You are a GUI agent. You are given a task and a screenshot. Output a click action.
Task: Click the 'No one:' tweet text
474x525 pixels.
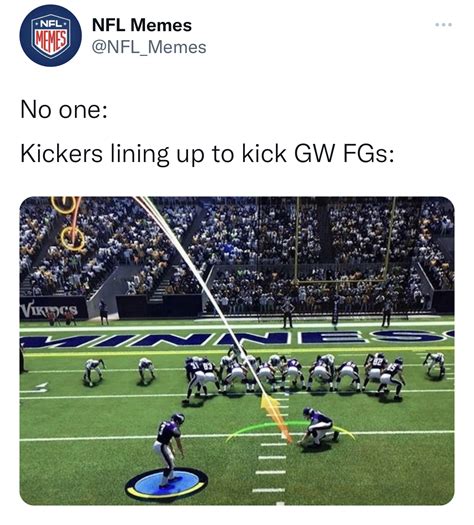64,109
